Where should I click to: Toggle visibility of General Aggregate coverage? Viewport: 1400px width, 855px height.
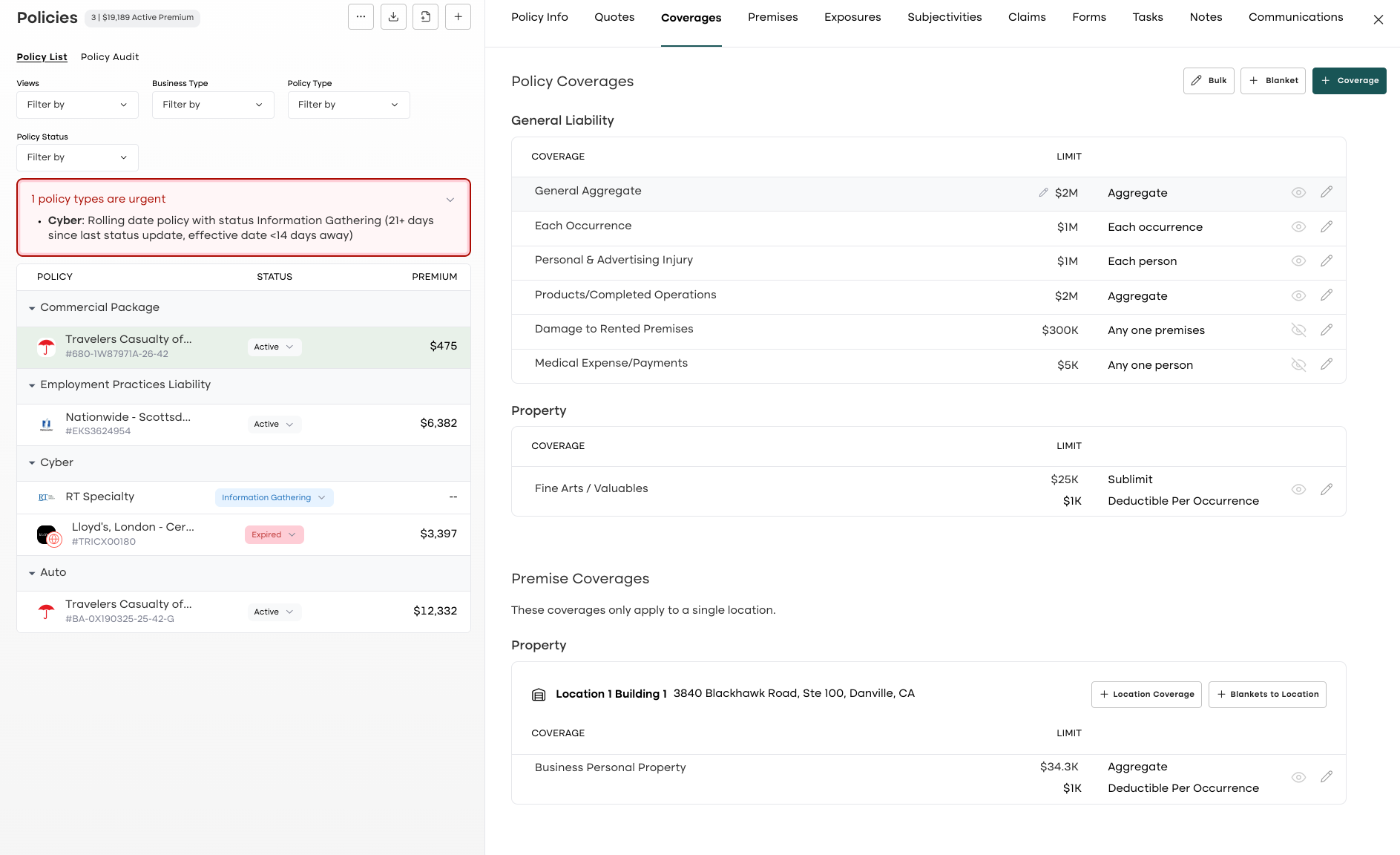click(x=1298, y=192)
